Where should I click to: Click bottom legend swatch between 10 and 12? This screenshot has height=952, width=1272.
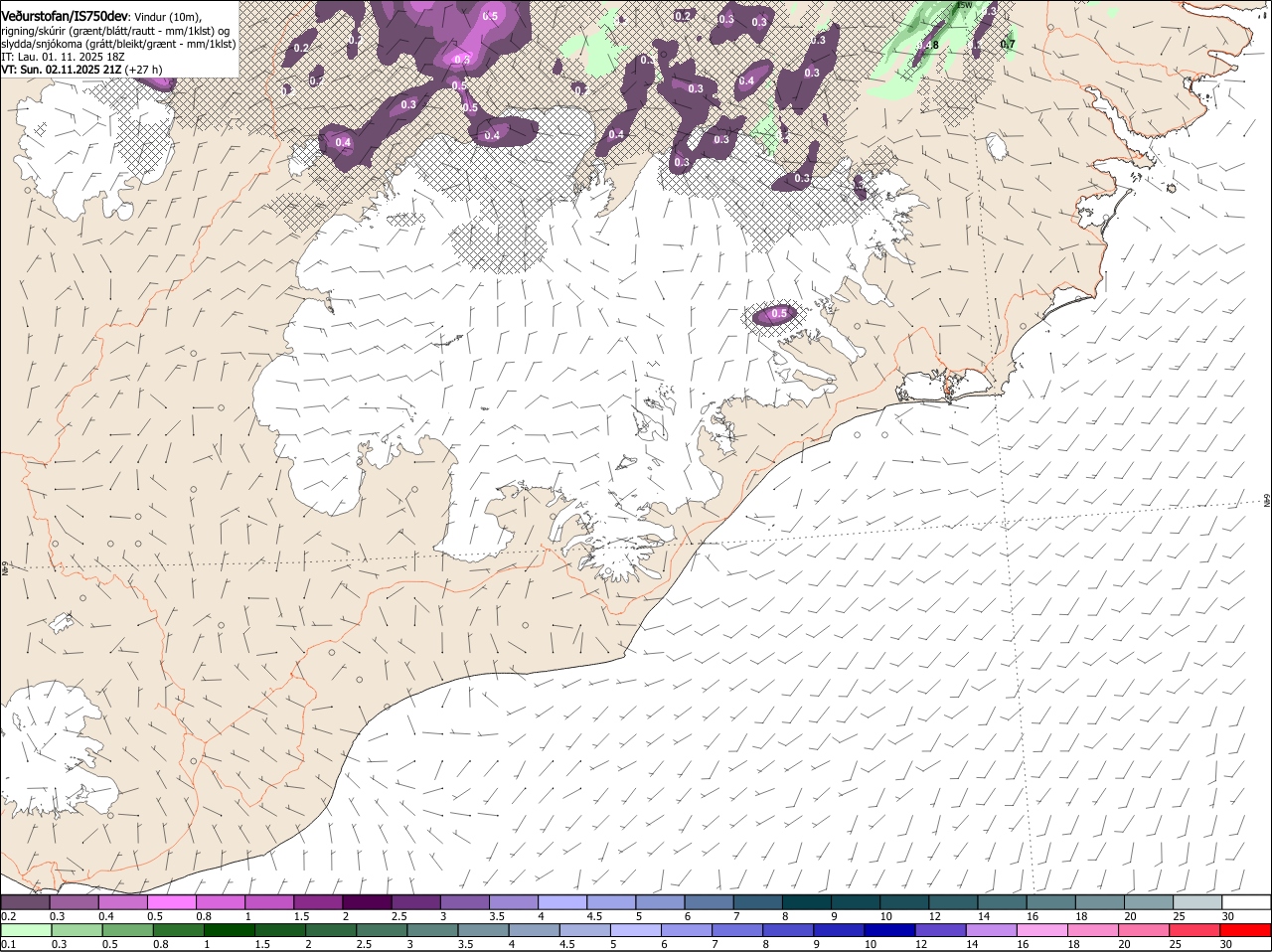coord(890,930)
